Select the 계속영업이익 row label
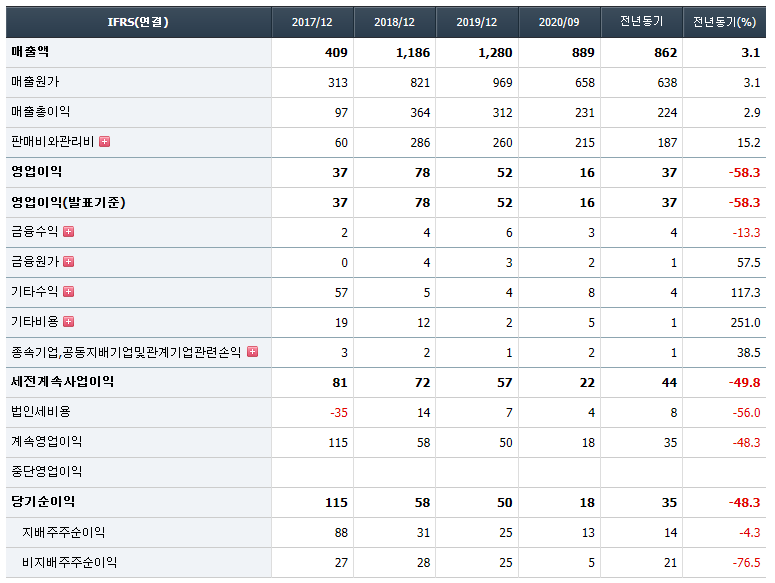The height and width of the screenshot is (583, 775). tap(46, 442)
